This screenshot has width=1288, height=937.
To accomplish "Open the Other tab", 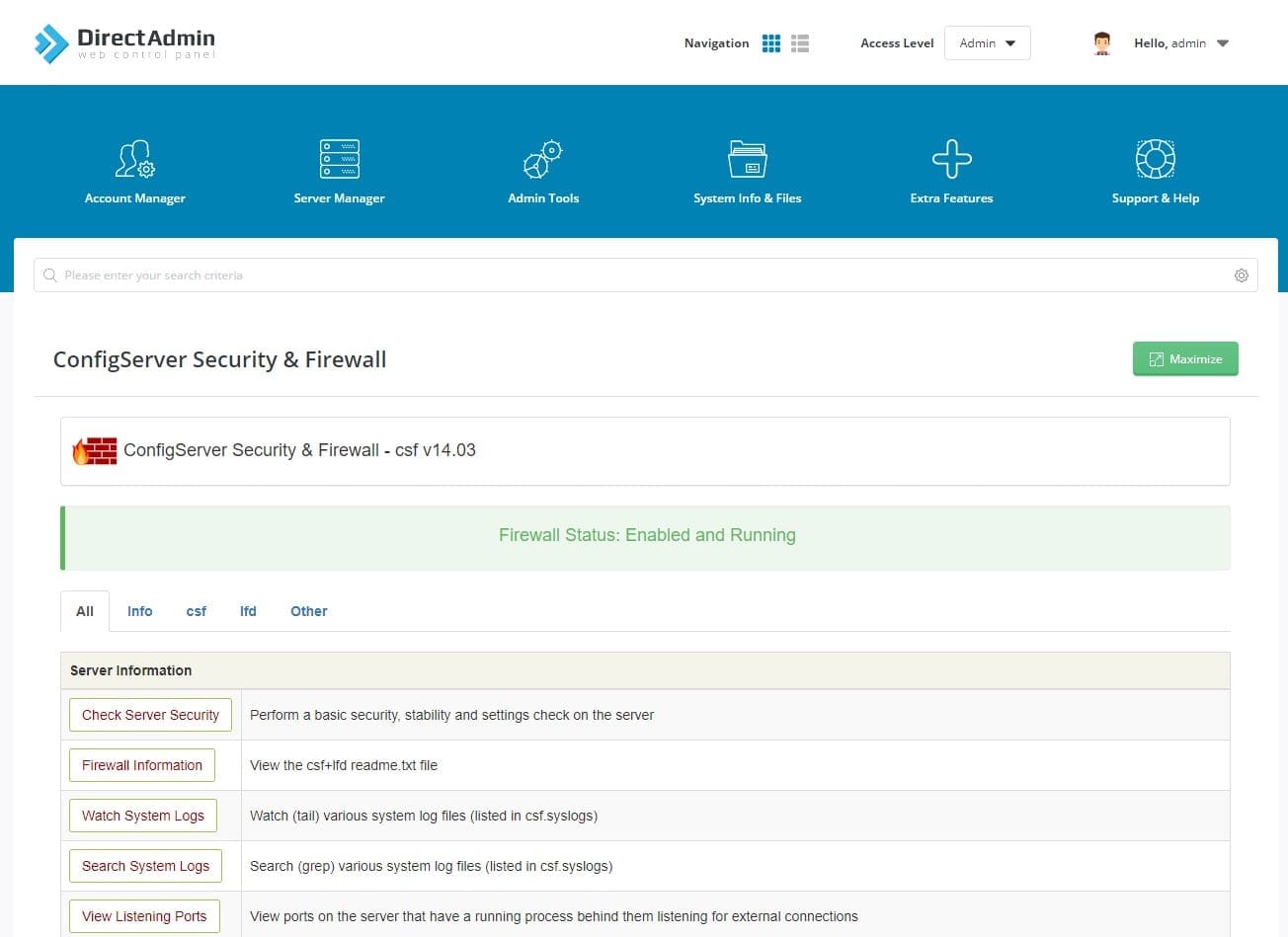I will pos(308,611).
